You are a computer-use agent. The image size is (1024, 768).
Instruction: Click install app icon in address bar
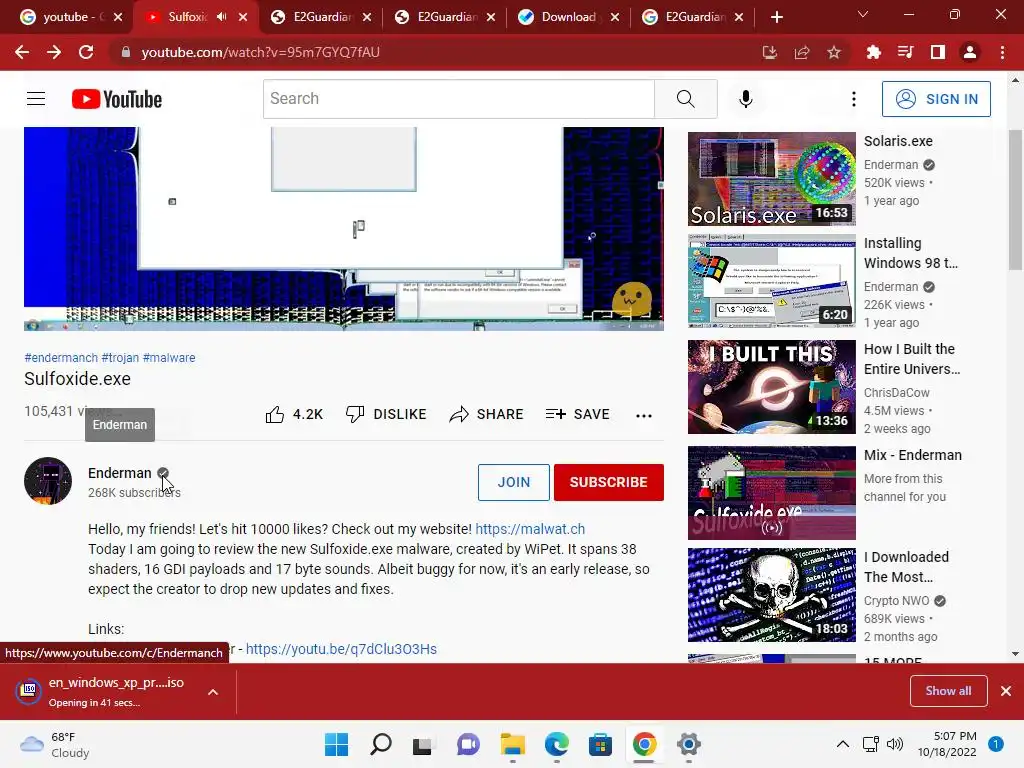(770, 52)
